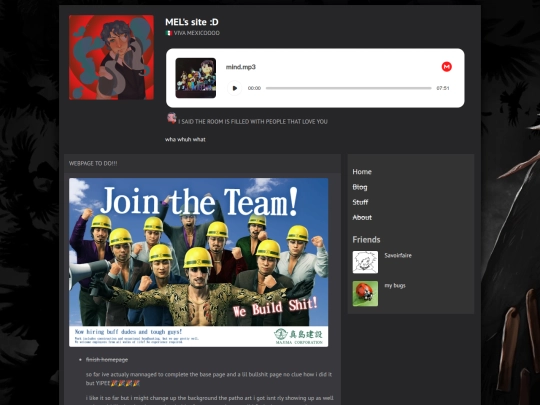This screenshot has height=405, width=540.
Task: Click Savoirfaire friend avatar image
Action: click(365, 262)
